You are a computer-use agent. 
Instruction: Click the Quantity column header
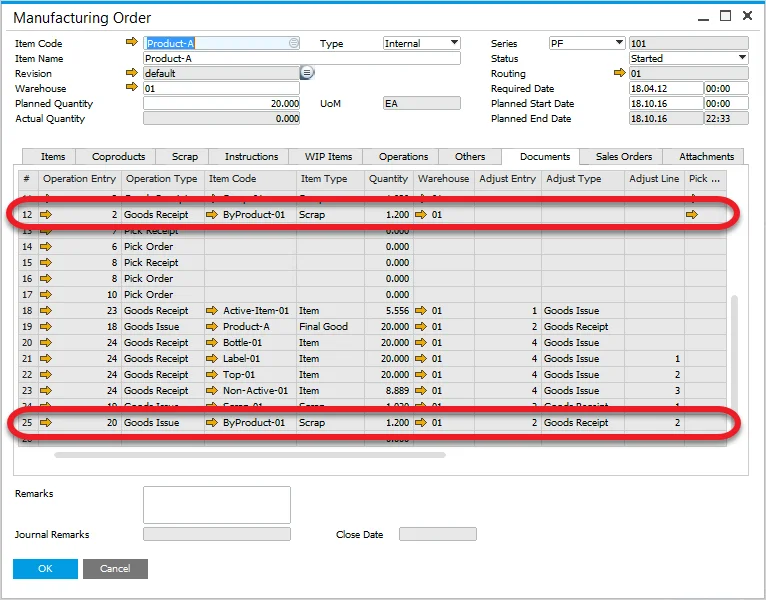pos(388,179)
